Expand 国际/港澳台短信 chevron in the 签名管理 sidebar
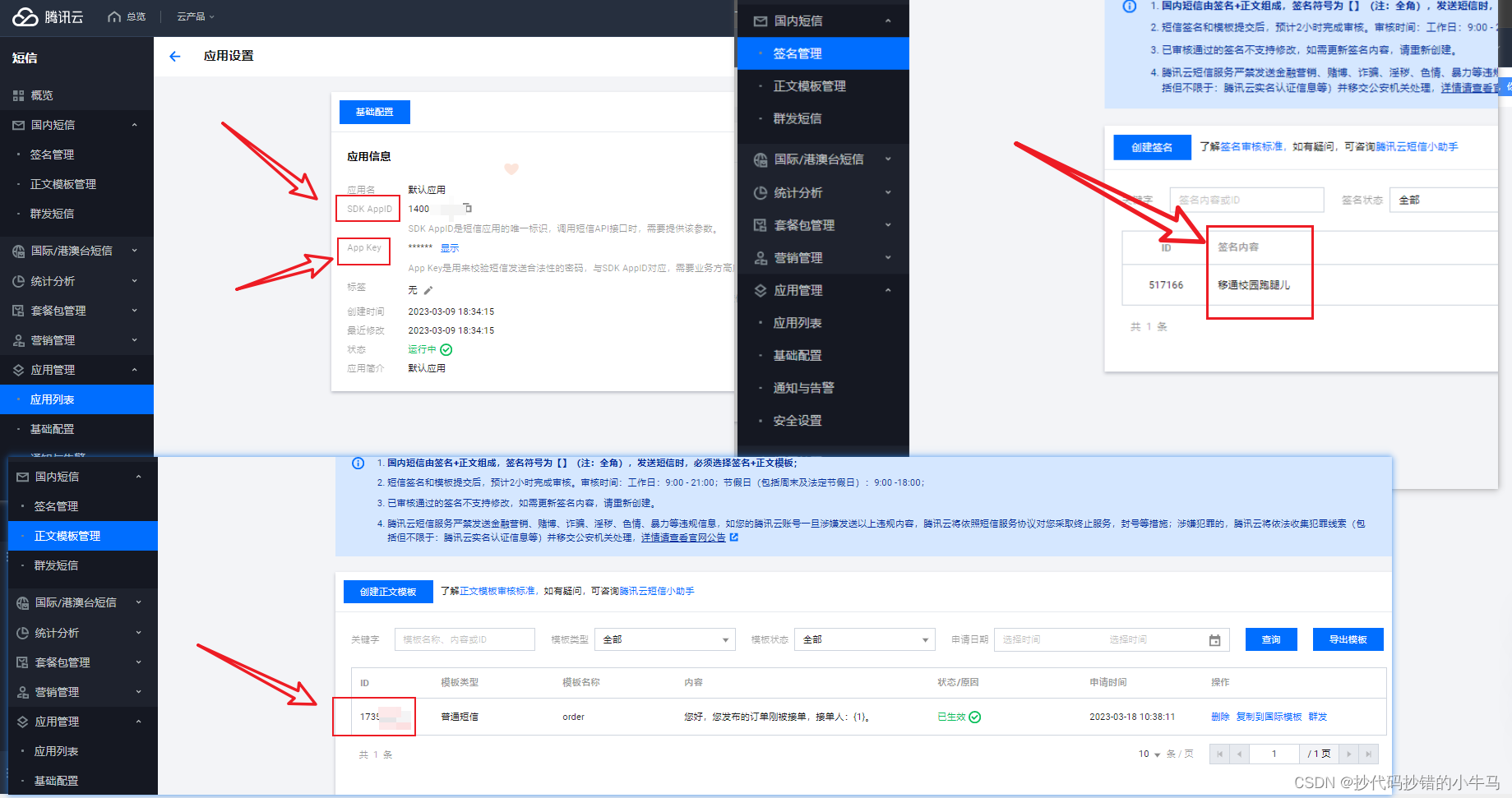This screenshot has width=1512, height=798. (888, 159)
